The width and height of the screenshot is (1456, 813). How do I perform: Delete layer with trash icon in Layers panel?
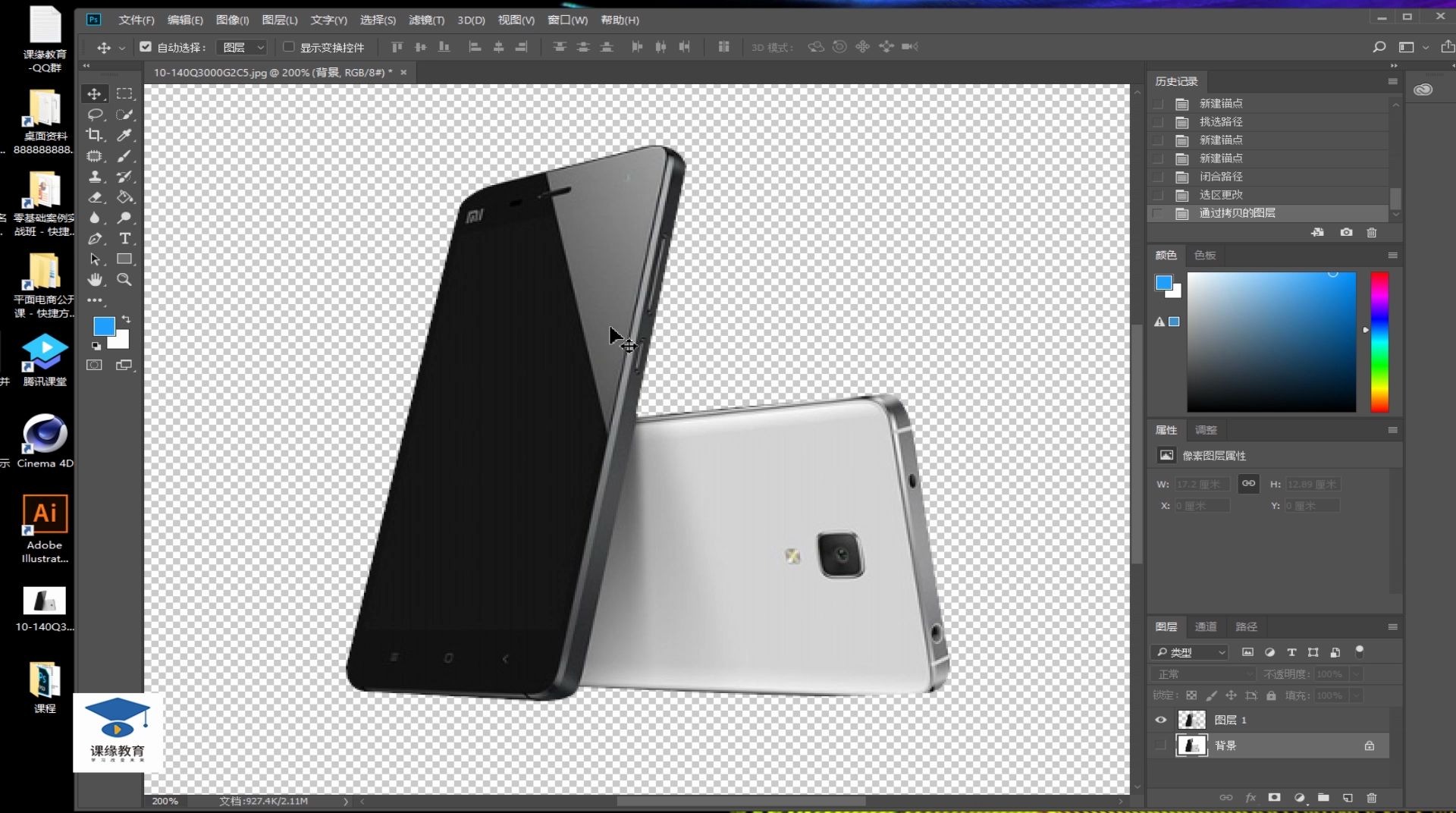click(1371, 797)
